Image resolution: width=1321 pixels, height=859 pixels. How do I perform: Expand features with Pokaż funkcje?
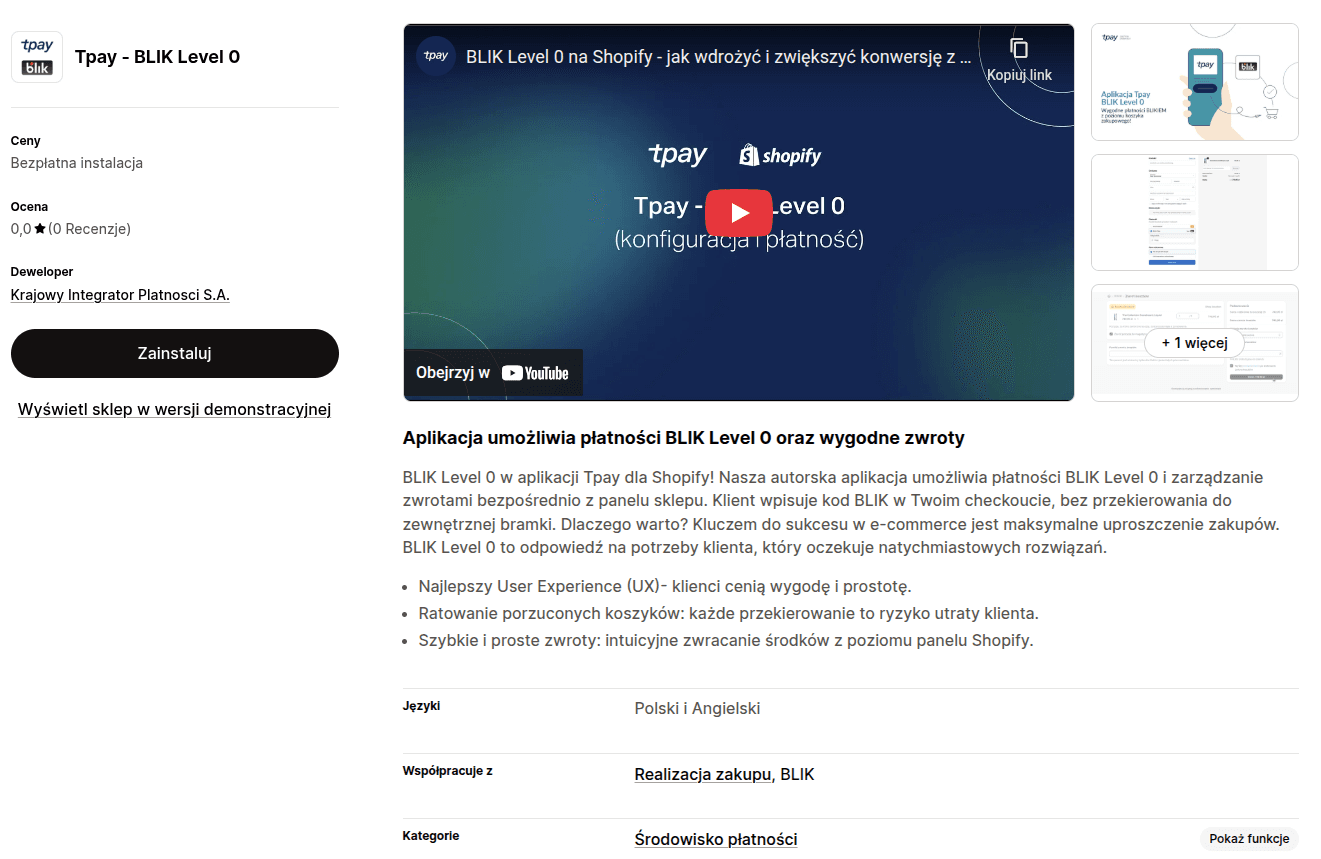coord(1248,839)
